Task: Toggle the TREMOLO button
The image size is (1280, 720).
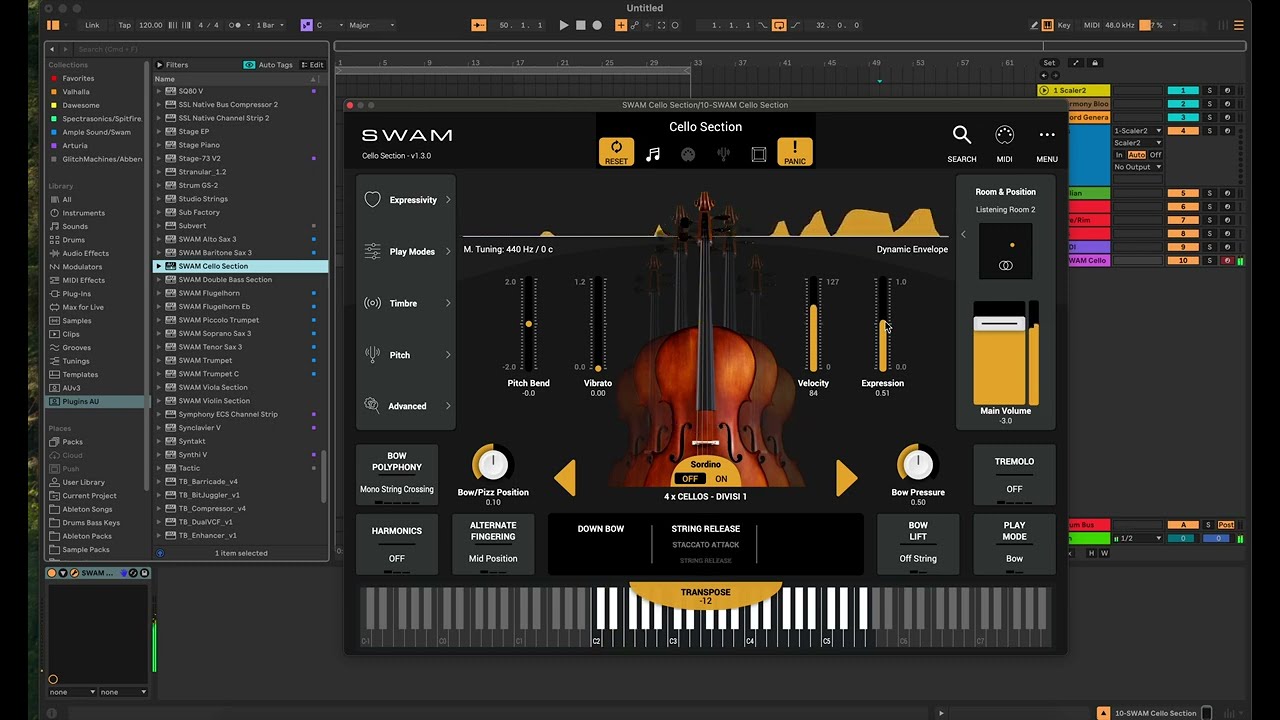Action: click(1014, 475)
